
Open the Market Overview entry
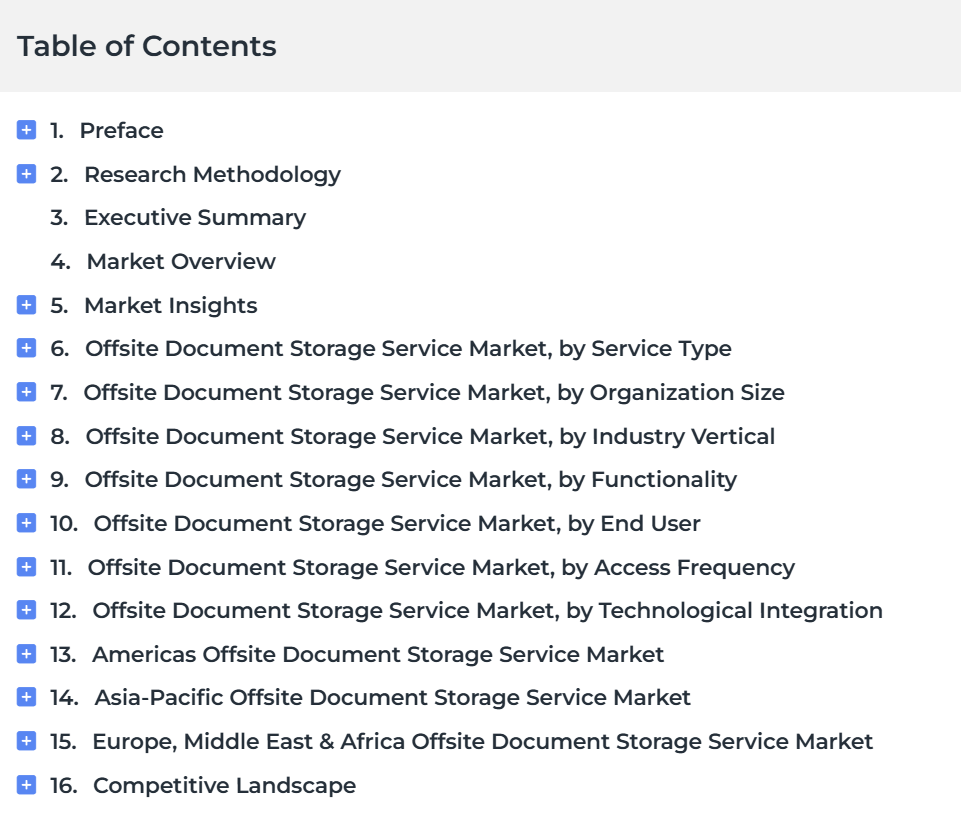[180, 262]
